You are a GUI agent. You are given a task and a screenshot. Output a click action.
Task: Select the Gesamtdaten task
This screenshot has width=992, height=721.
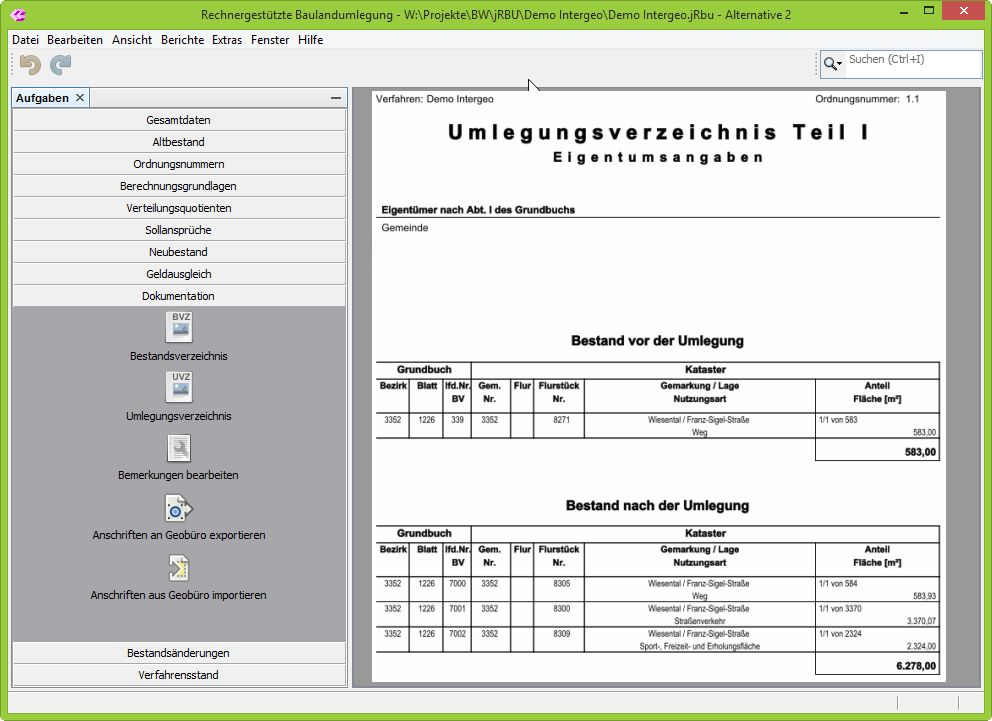pyautogui.click(x=177, y=119)
